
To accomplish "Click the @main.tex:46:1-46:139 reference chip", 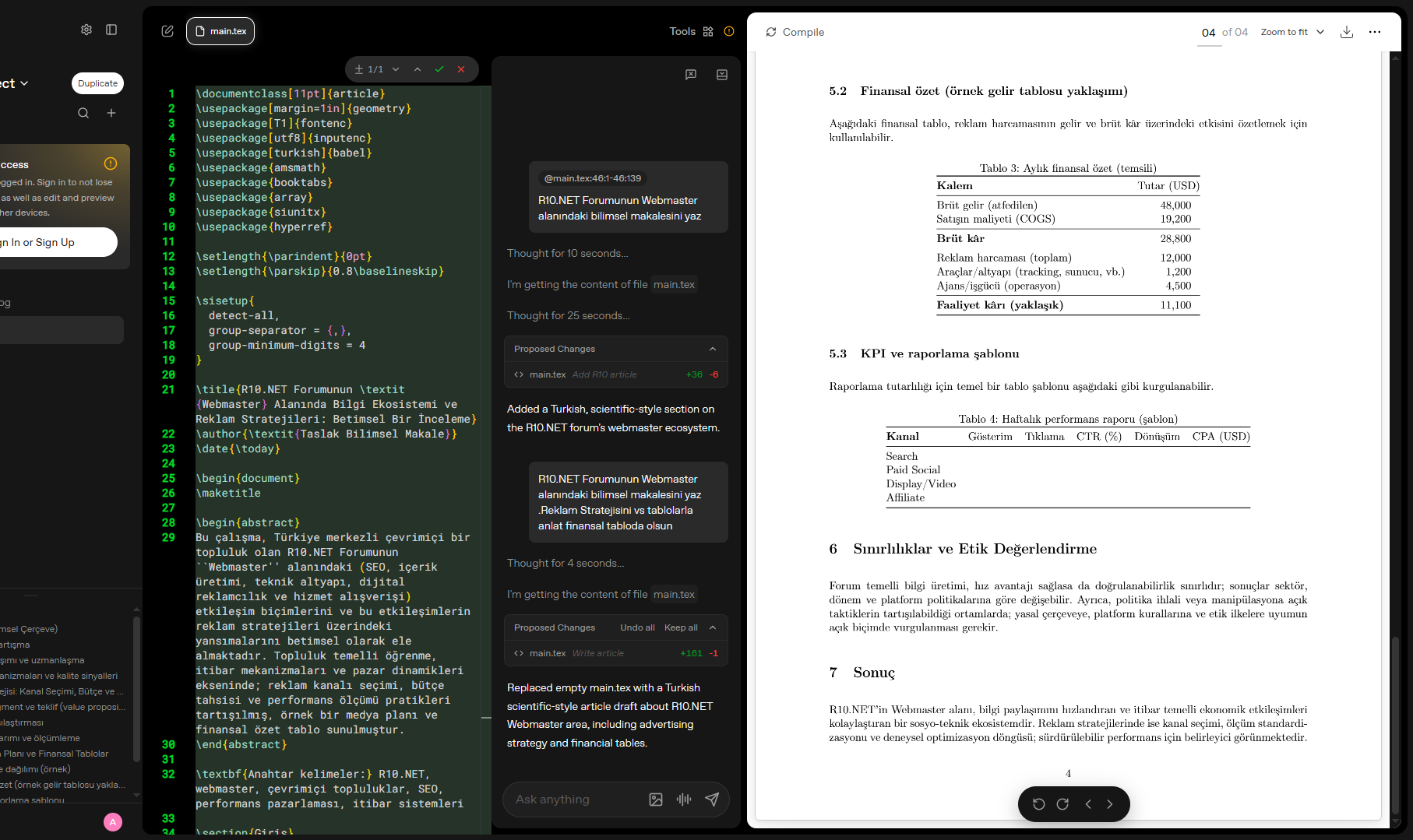I will [593, 178].
